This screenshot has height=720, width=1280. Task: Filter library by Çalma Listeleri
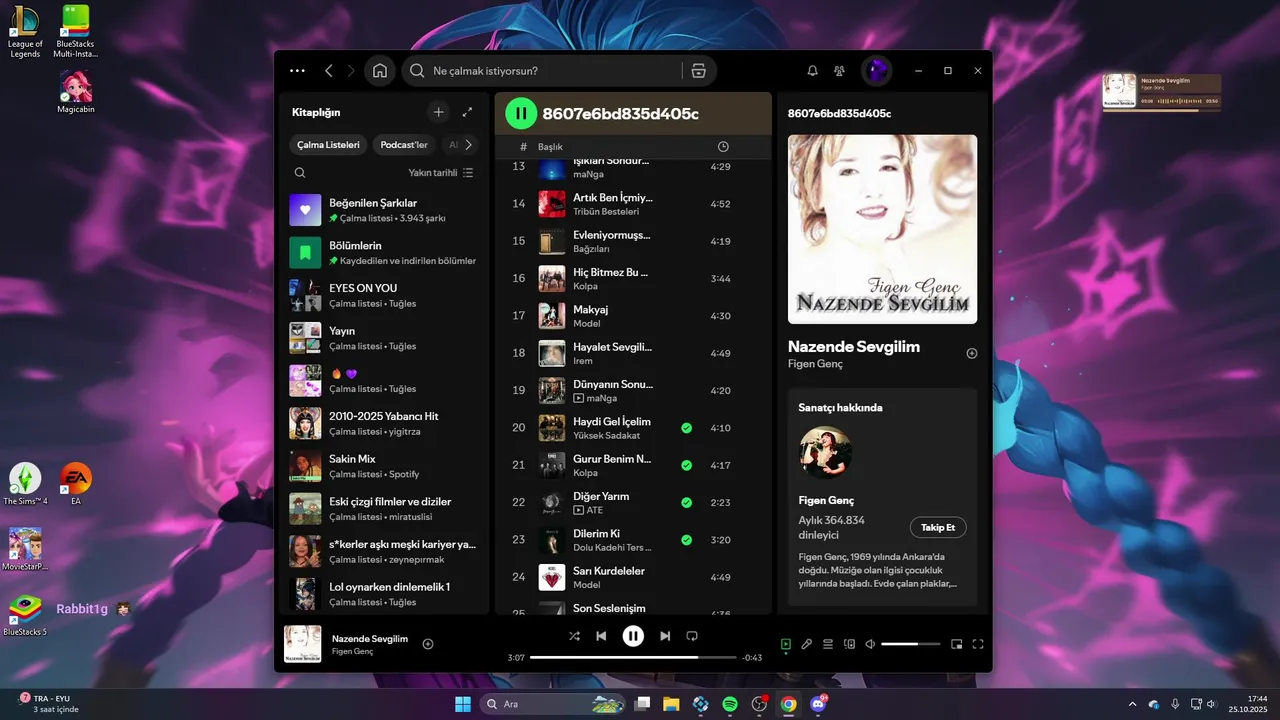[x=328, y=145]
